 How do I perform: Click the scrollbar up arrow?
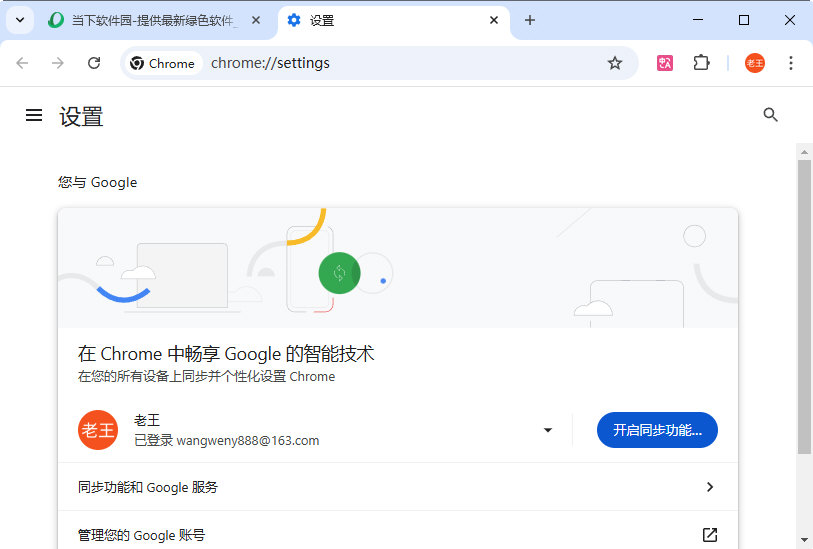coord(804,152)
